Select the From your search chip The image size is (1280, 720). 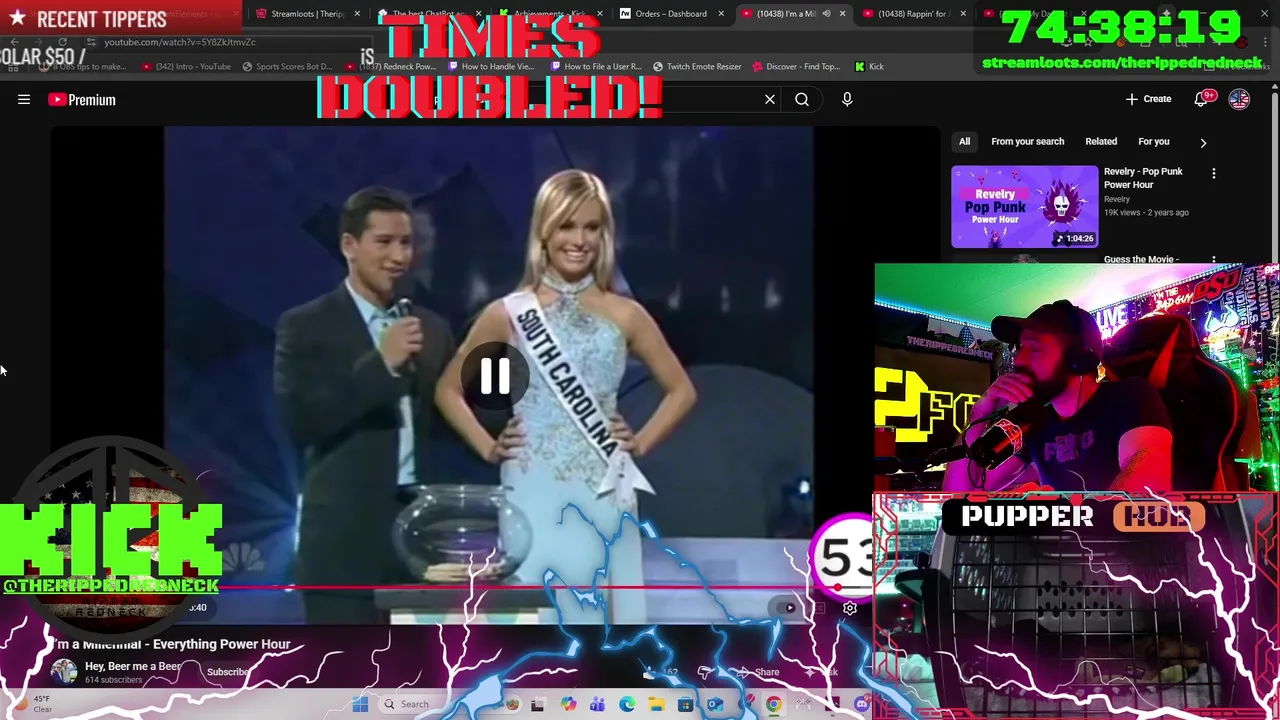tap(1027, 142)
